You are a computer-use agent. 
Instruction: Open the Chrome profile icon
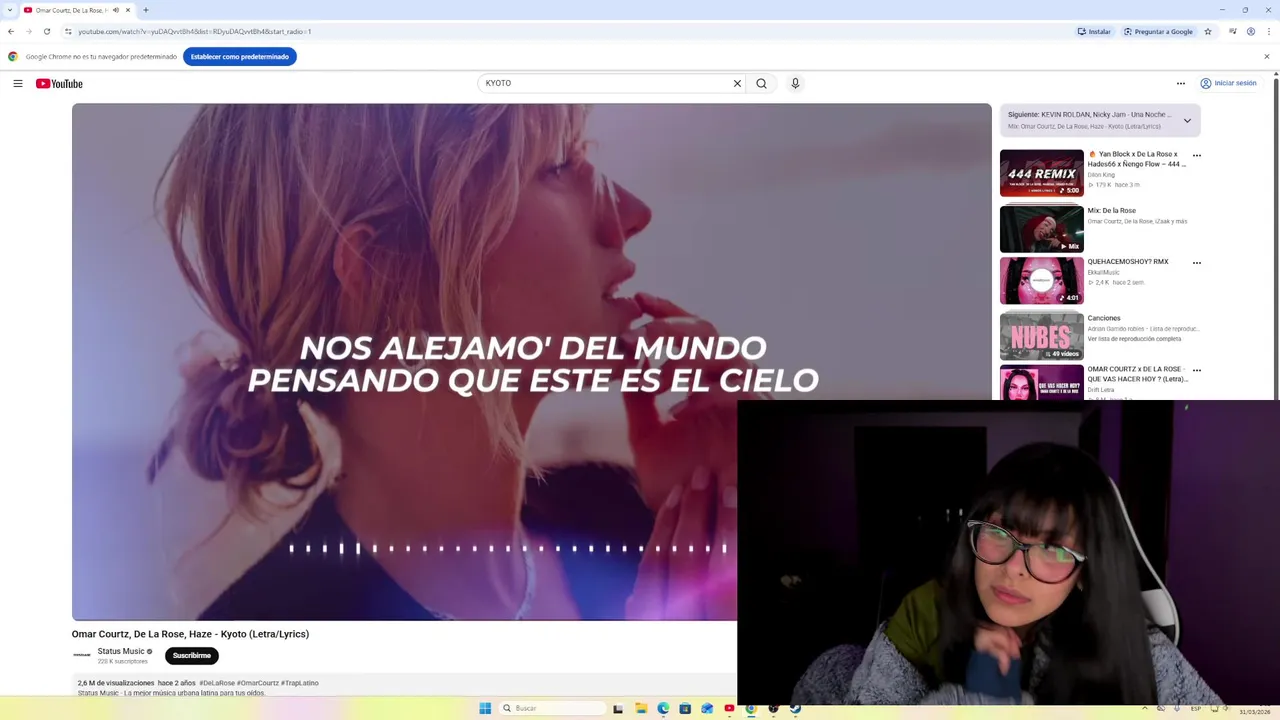(1251, 32)
